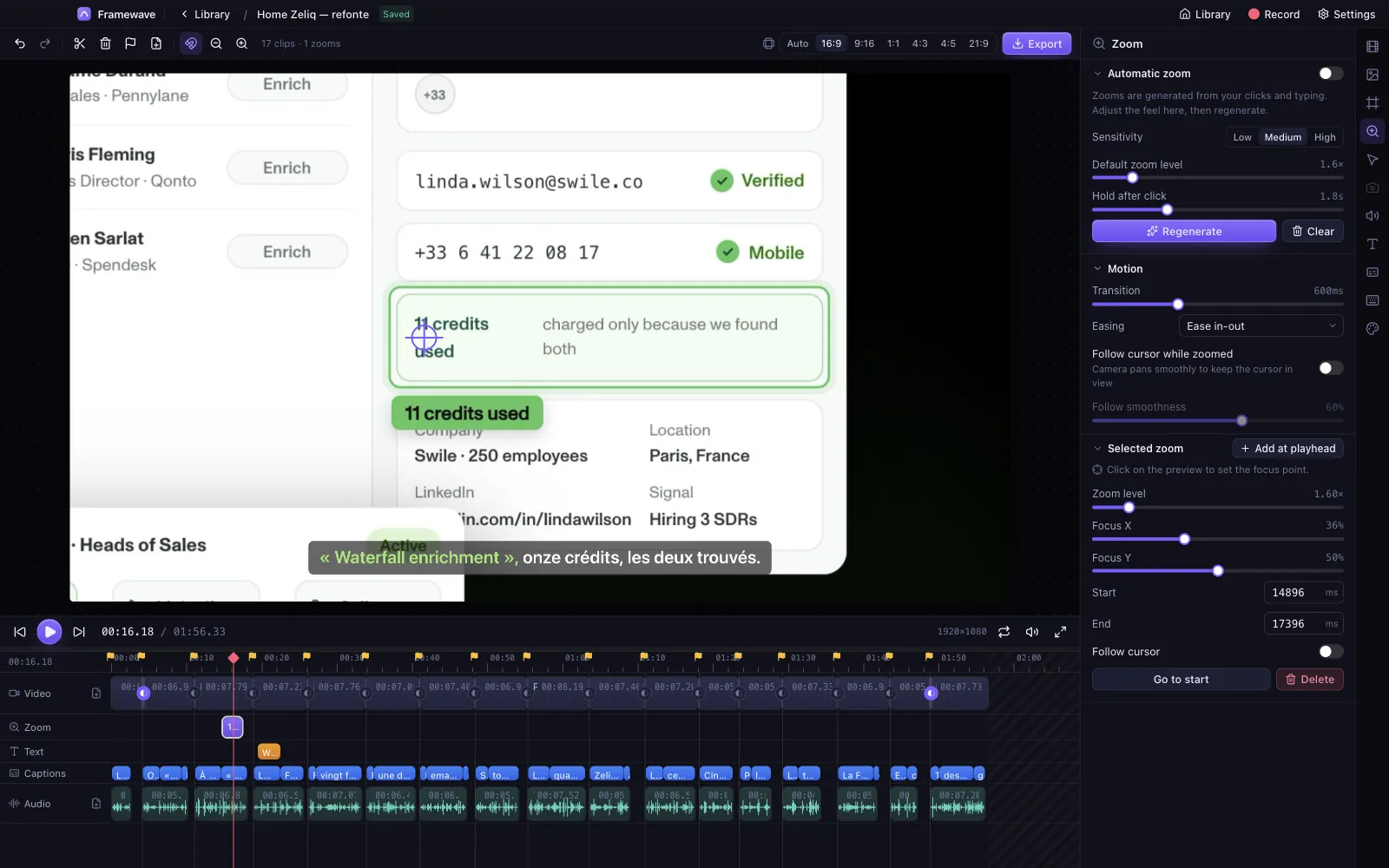Select the 16:9 aspect ratio
This screenshot has width=1389, height=868.
tap(831, 43)
